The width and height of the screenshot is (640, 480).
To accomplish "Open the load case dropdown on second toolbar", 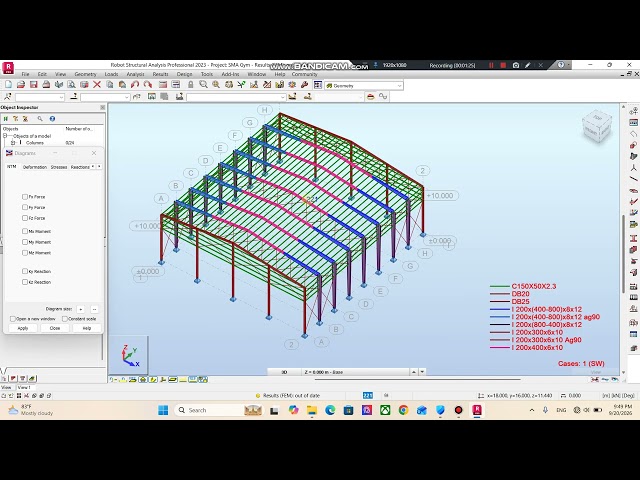I will [x=282, y=97].
